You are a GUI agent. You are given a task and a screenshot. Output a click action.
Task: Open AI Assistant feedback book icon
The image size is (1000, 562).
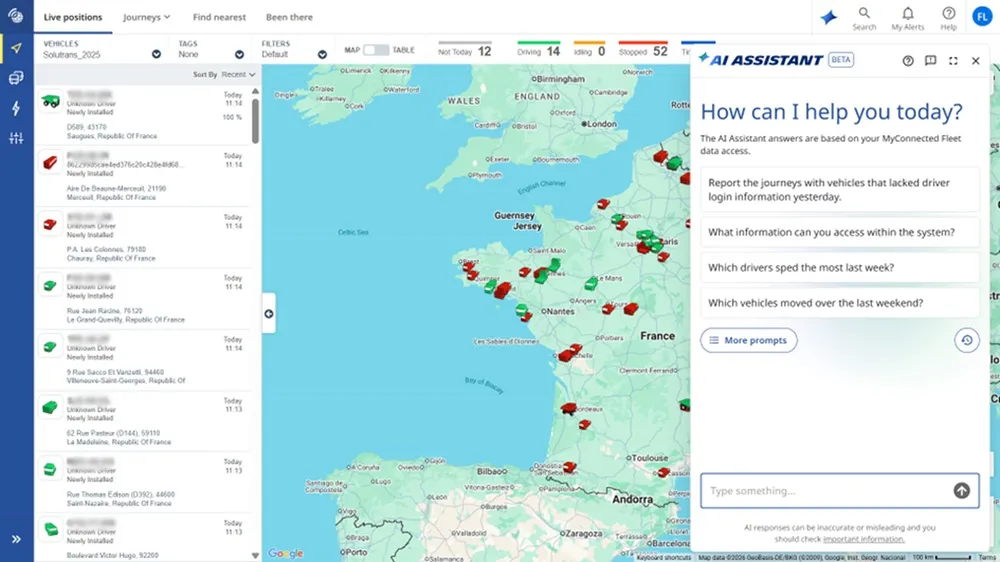click(x=930, y=61)
